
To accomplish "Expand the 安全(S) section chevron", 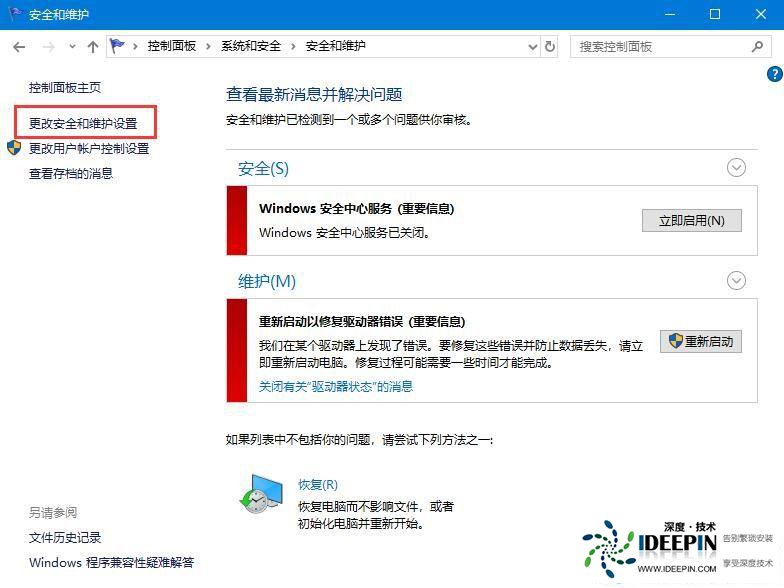I will [x=736, y=168].
